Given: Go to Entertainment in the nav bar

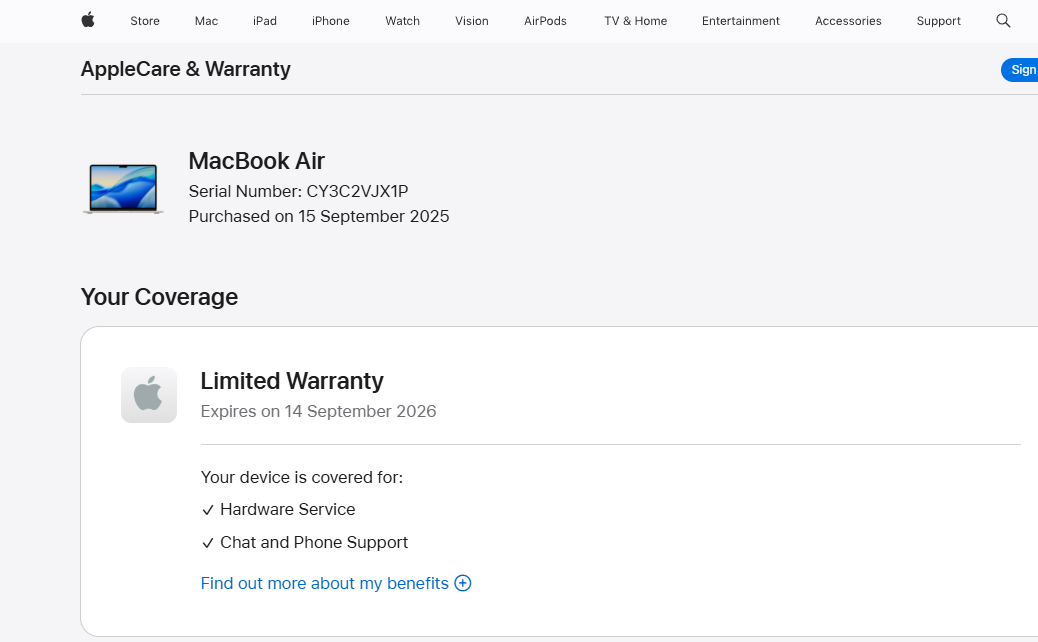Looking at the screenshot, I should (x=741, y=21).
